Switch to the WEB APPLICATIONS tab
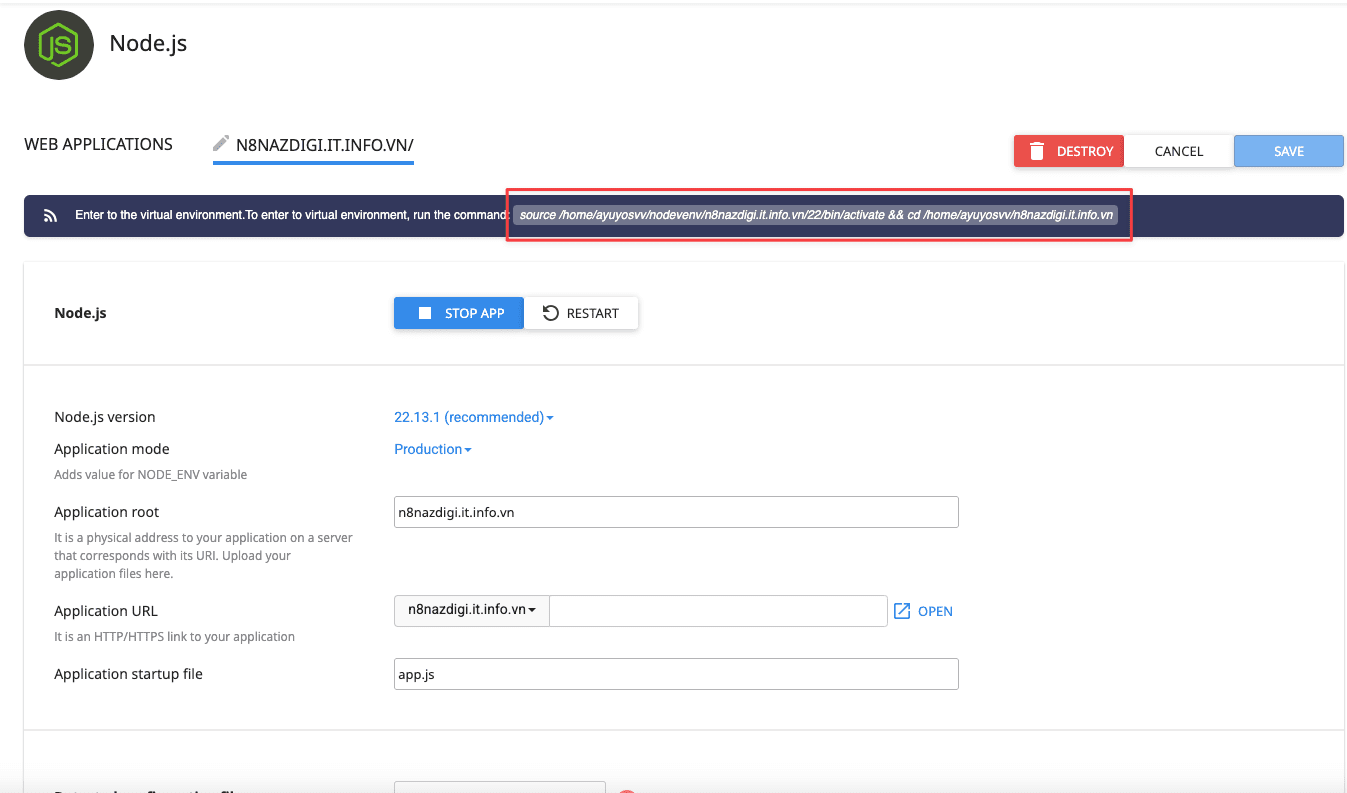1347x793 pixels. (97, 144)
